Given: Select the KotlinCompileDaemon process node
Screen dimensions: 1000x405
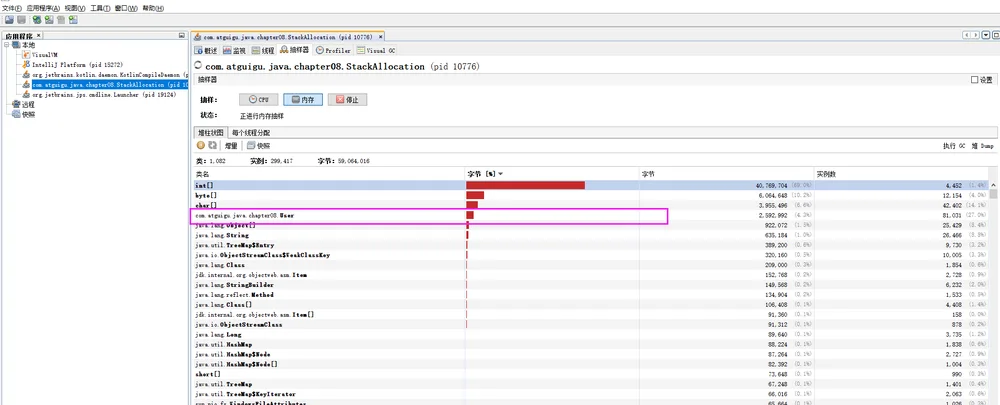Looking at the screenshot, I should pyautogui.click(x=105, y=75).
